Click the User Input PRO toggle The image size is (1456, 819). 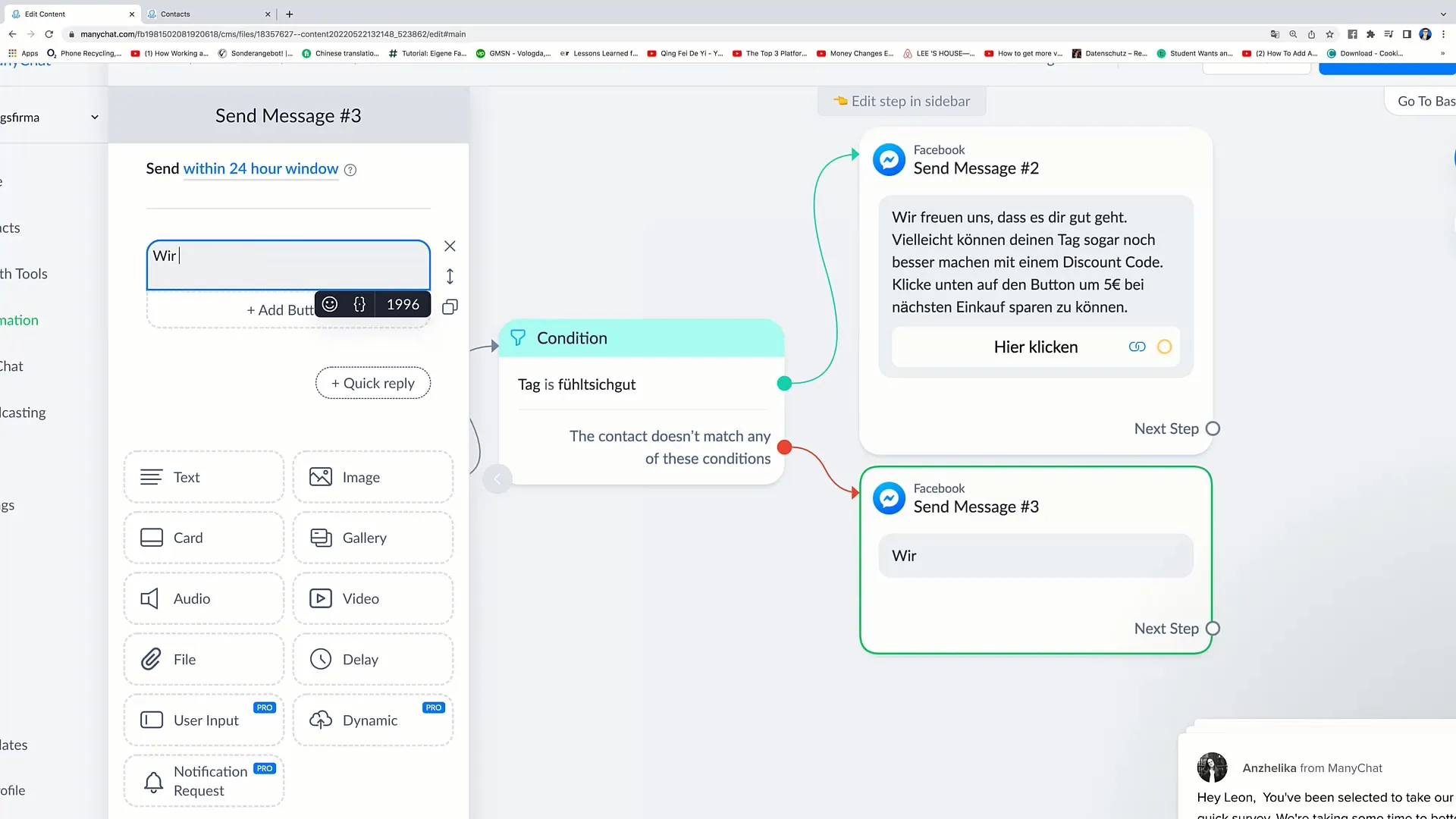click(x=204, y=720)
